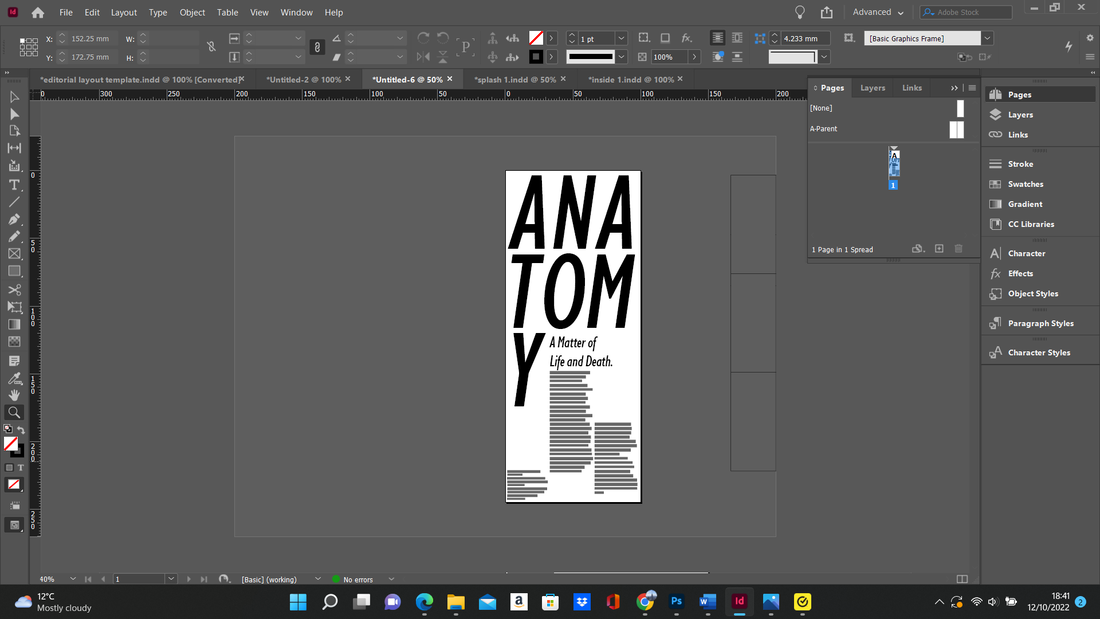Toggle the view mode button
Screen dimensions: 1100x619
coord(14,525)
